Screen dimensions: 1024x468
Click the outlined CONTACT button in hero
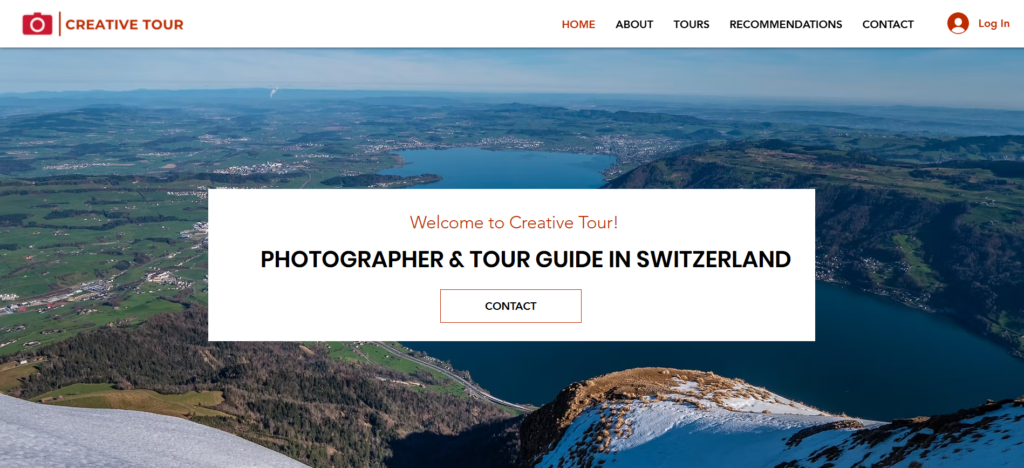(511, 306)
